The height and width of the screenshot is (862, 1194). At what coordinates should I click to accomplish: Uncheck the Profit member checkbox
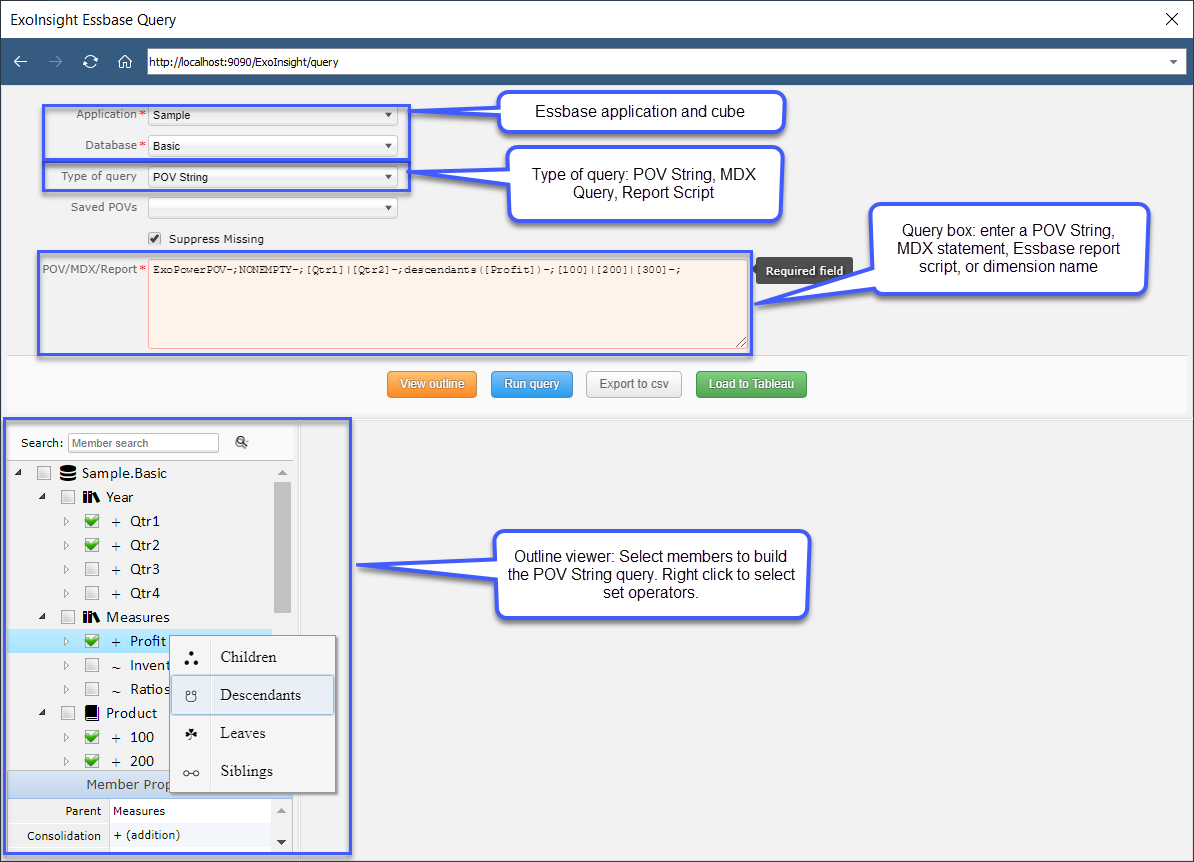92,641
